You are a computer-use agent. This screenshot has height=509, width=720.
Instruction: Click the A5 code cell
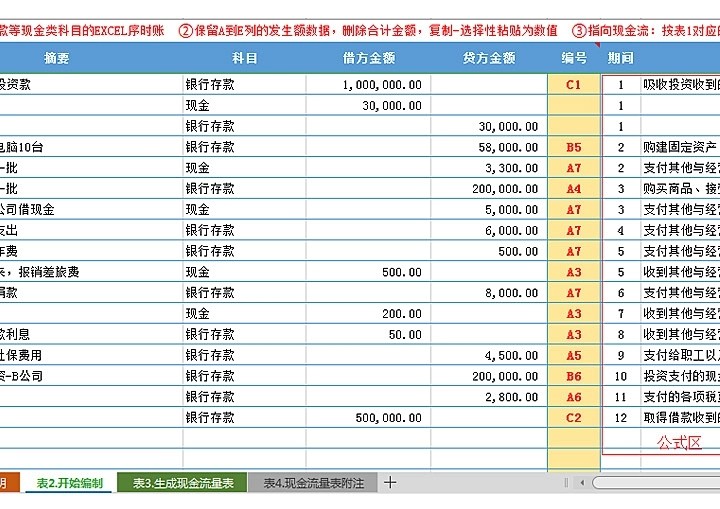pyautogui.click(x=574, y=355)
